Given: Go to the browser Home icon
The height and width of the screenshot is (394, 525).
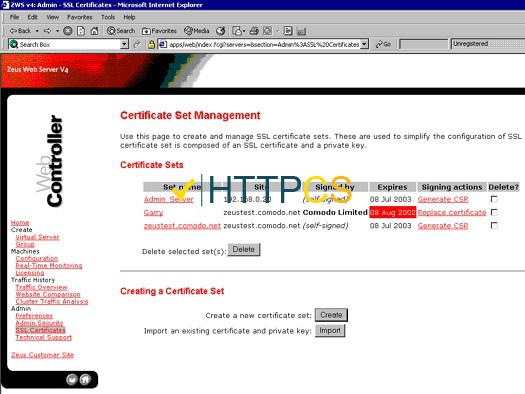Looking at the screenshot, I should [x=94, y=31].
